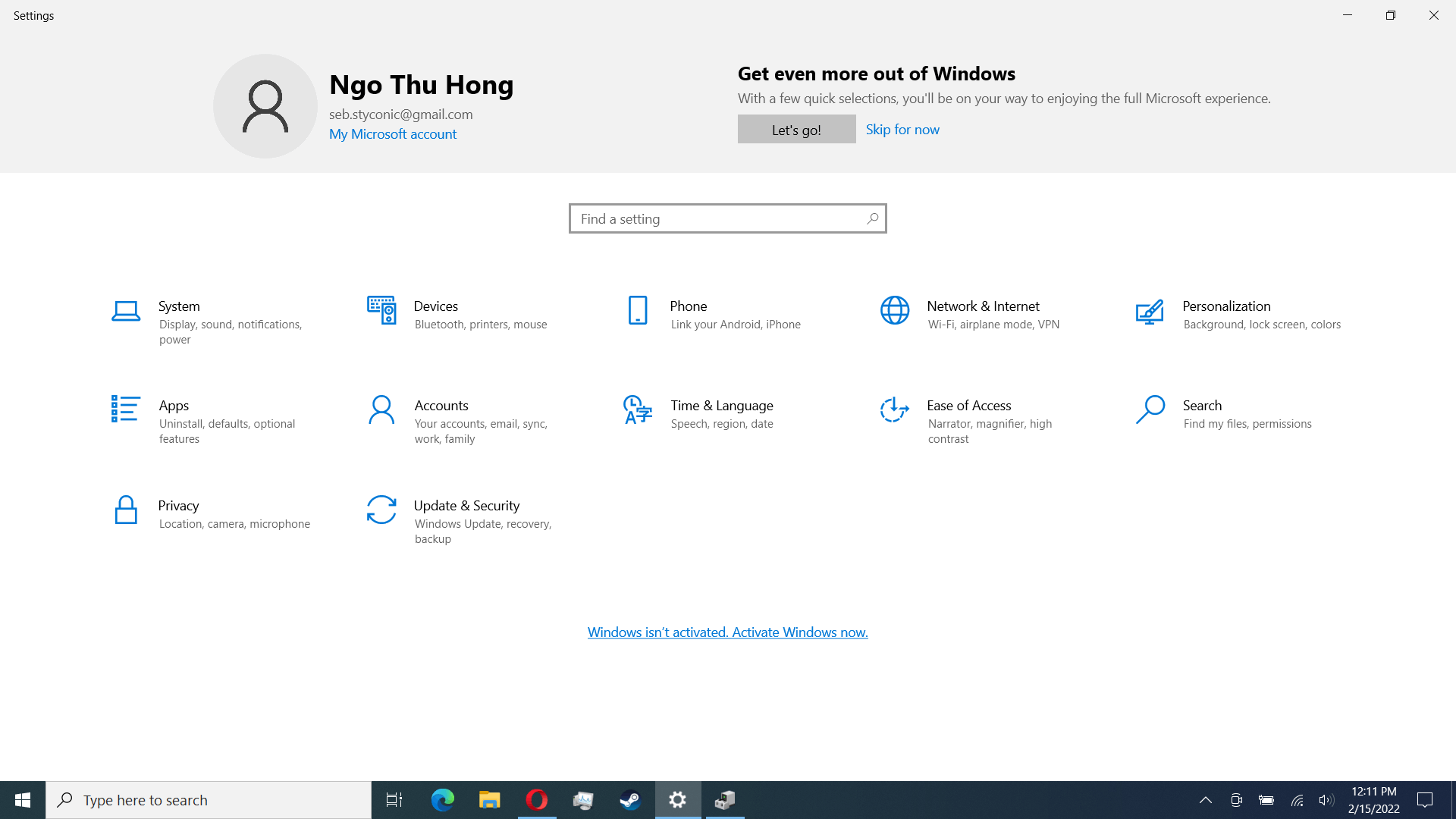Screen dimensions: 1456x819
Task: Click the Activate Windows now link
Action: [x=727, y=632]
